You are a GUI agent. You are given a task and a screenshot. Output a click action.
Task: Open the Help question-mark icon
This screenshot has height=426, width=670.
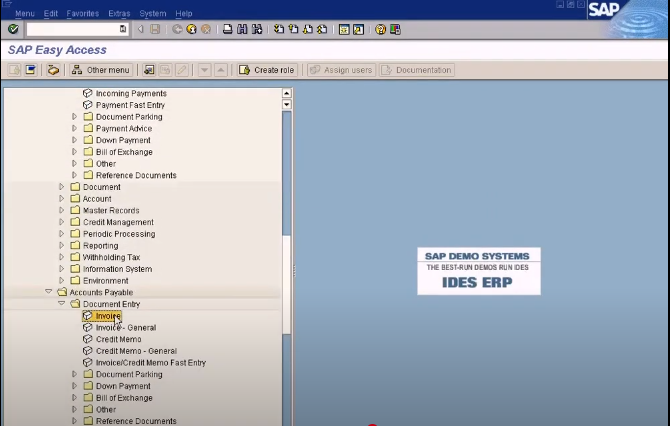click(380, 29)
